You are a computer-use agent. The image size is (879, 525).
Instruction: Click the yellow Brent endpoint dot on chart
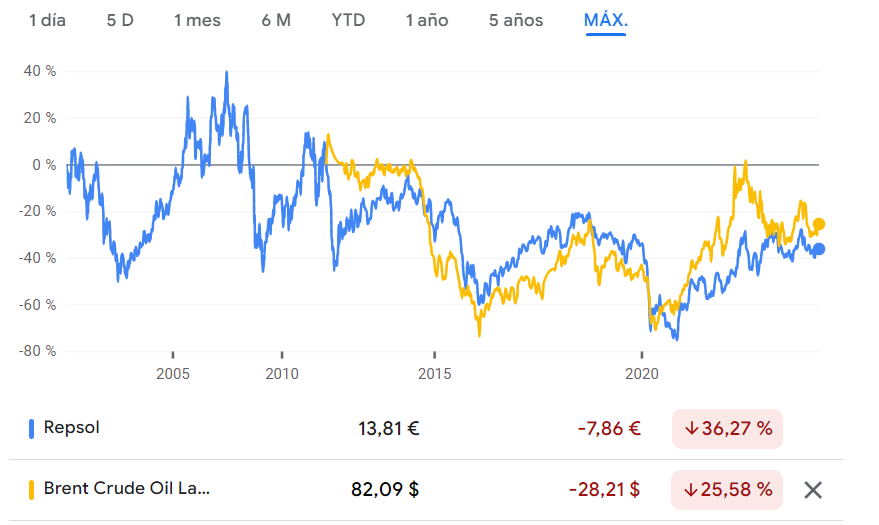[819, 224]
